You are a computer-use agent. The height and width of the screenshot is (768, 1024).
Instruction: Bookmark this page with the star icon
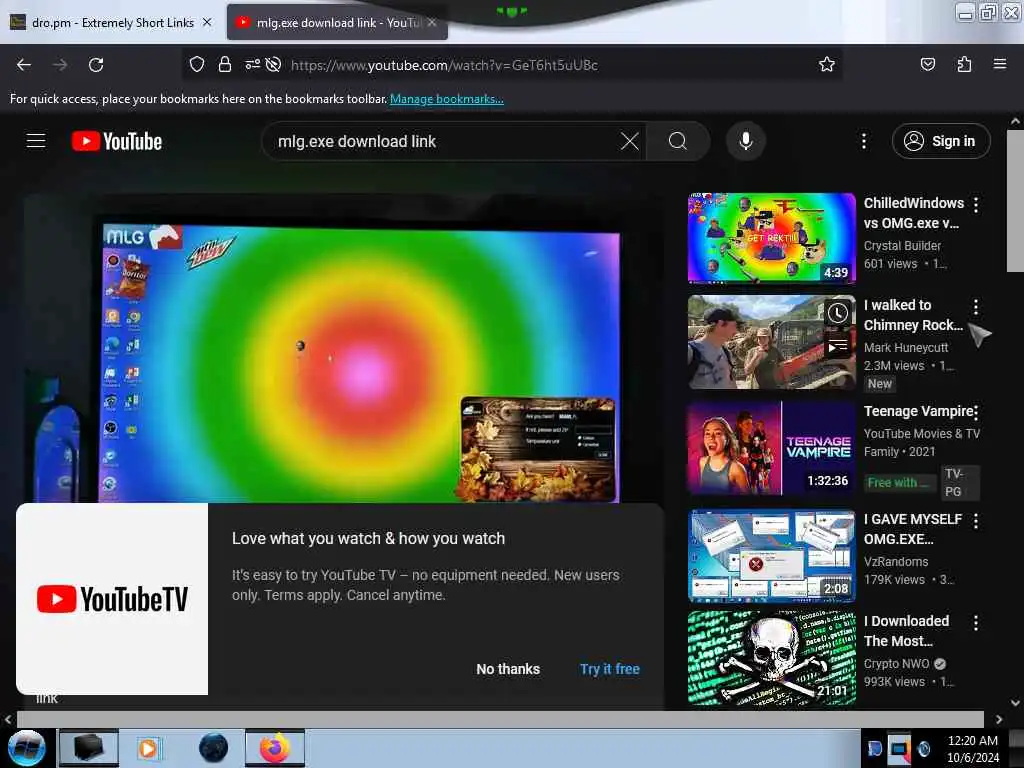tap(827, 64)
